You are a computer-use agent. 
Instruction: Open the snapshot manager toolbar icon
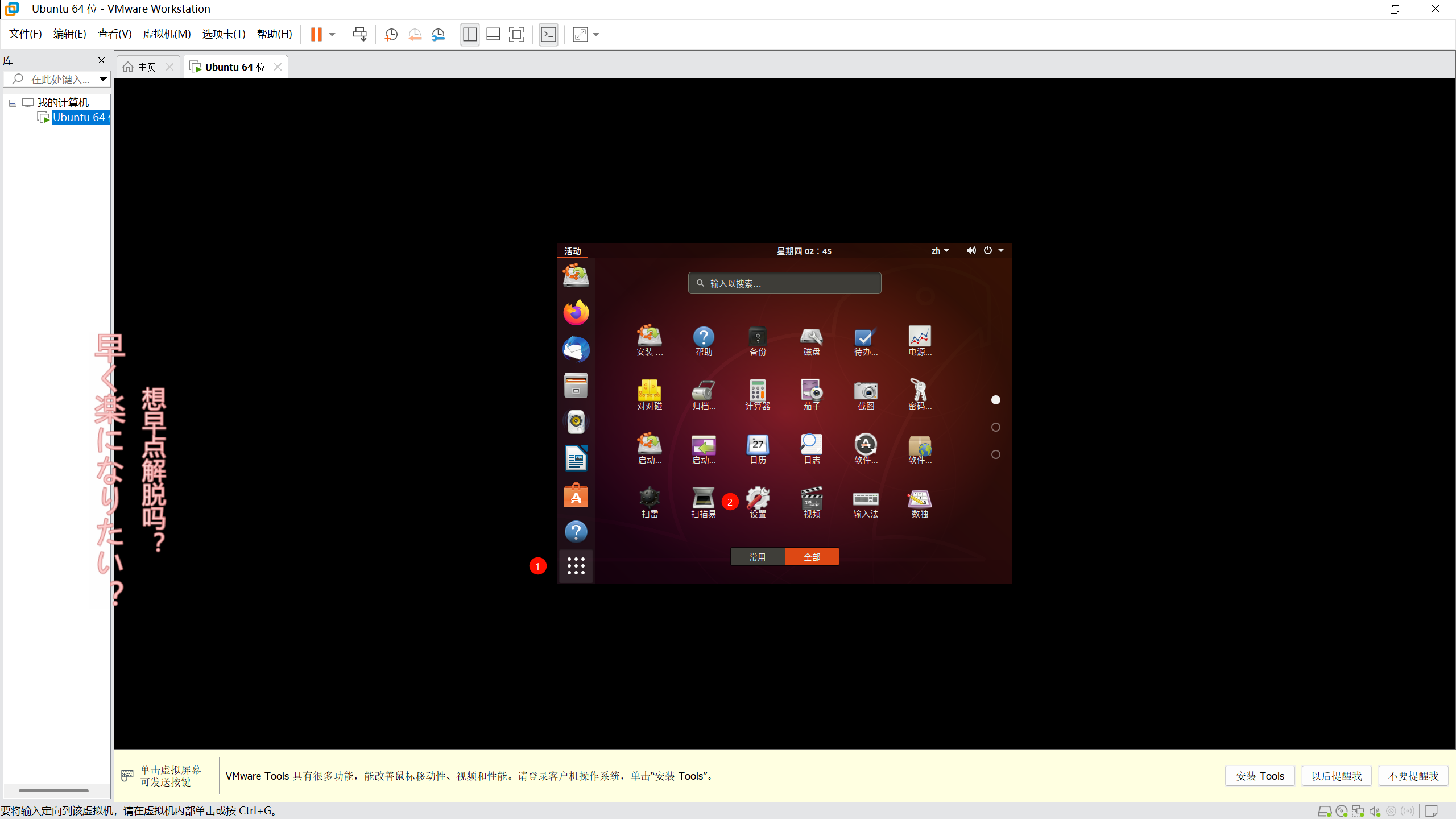click(x=439, y=35)
